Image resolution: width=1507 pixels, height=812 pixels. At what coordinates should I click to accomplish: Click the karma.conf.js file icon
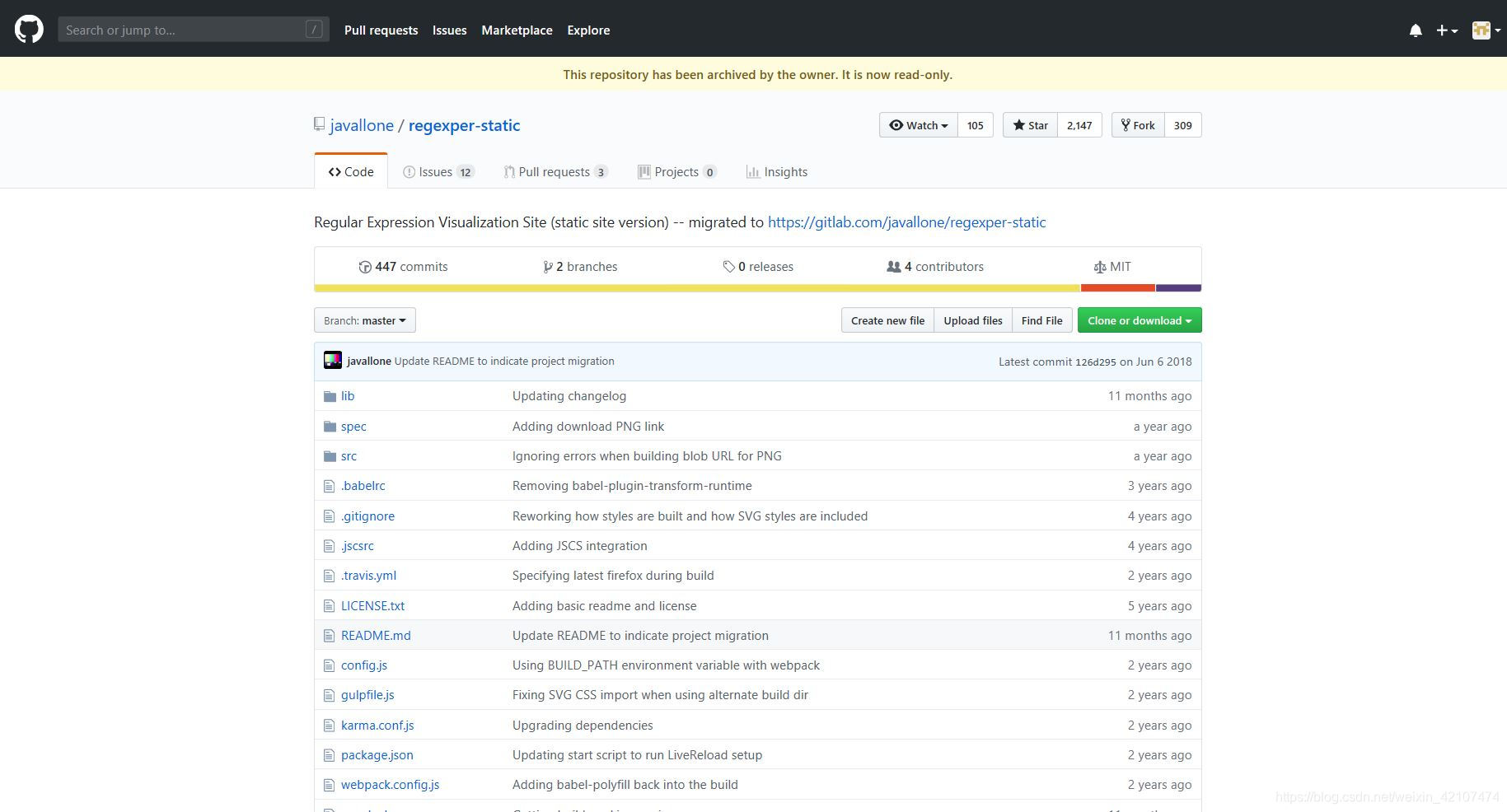click(330, 726)
